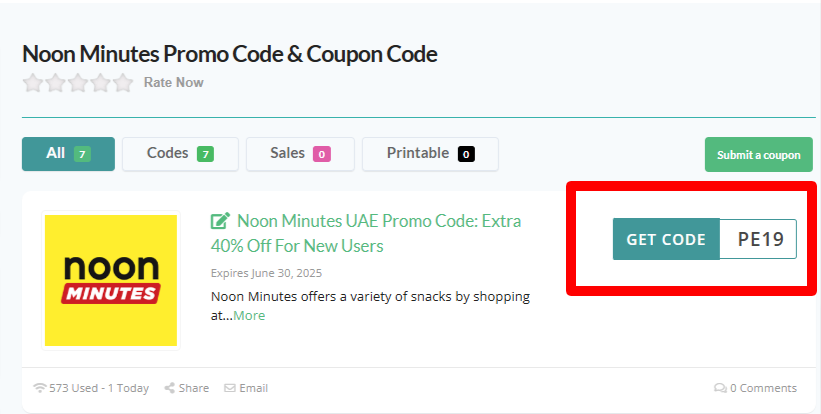
Task: Click the fifth rating star
Action: click(122, 83)
